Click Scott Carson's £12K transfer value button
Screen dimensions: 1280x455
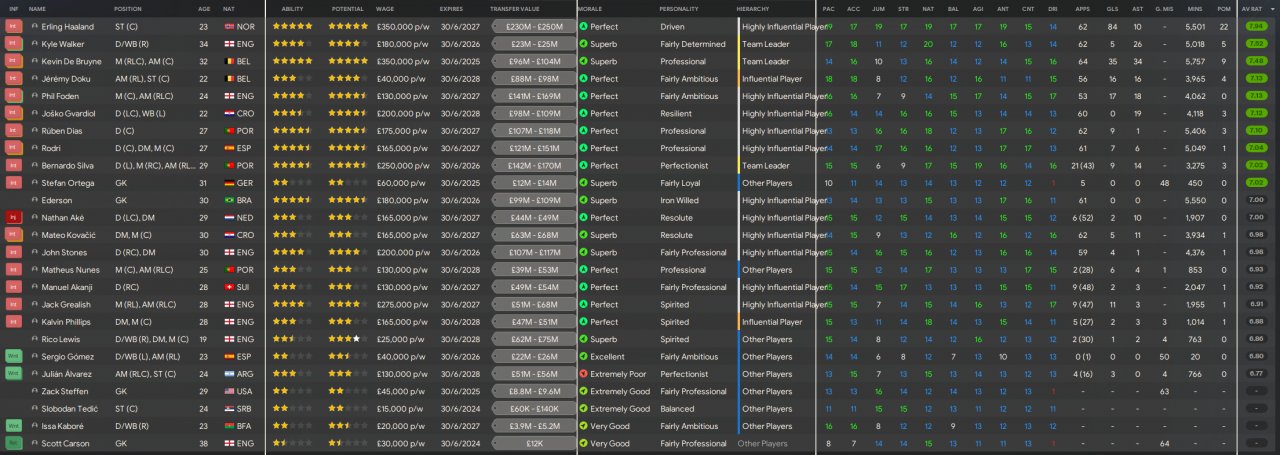(x=534, y=443)
